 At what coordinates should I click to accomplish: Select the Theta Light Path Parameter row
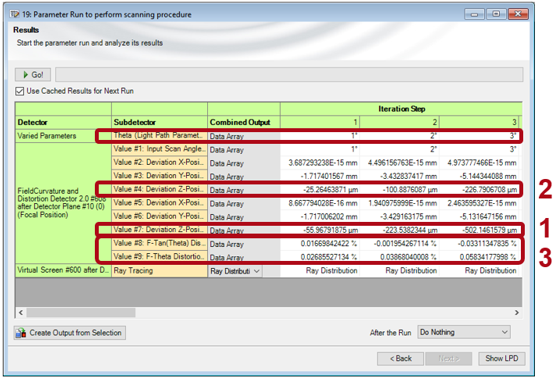[309, 136]
